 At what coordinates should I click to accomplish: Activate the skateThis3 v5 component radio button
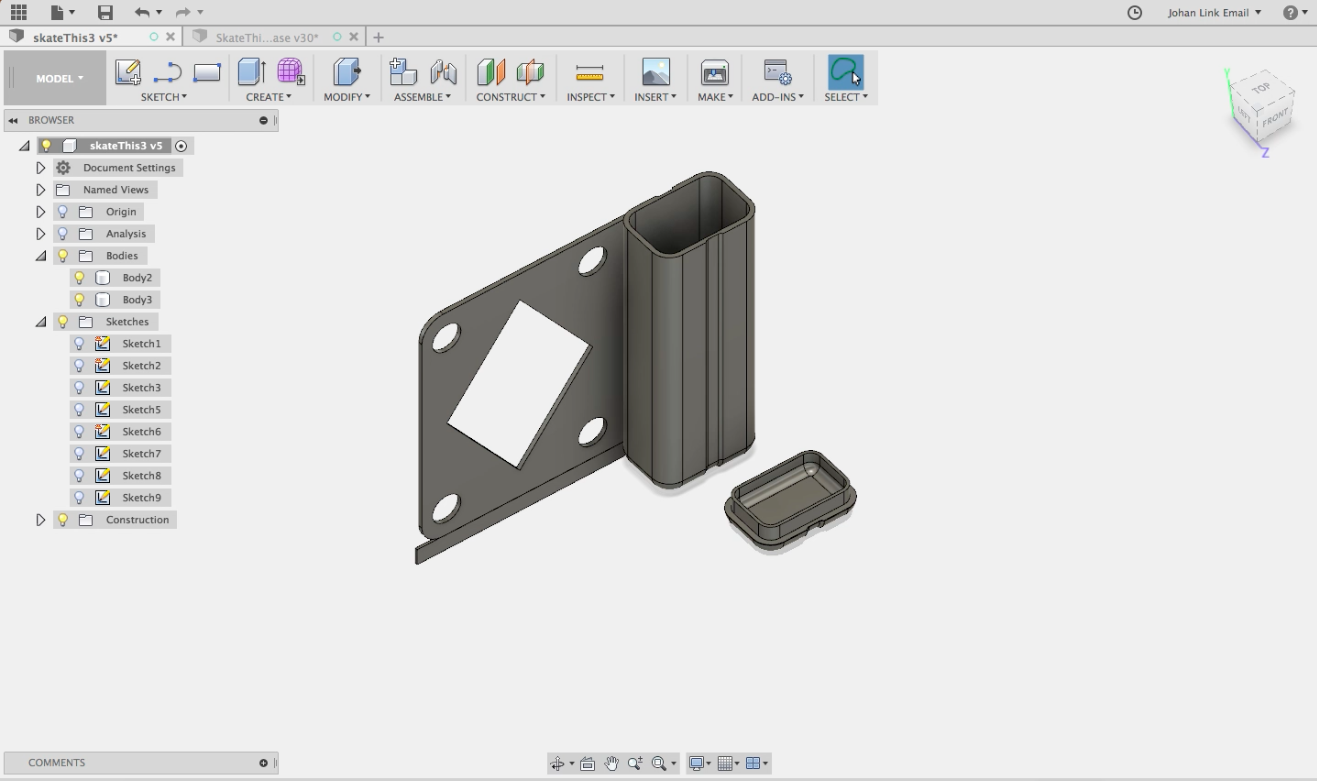[x=181, y=146]
